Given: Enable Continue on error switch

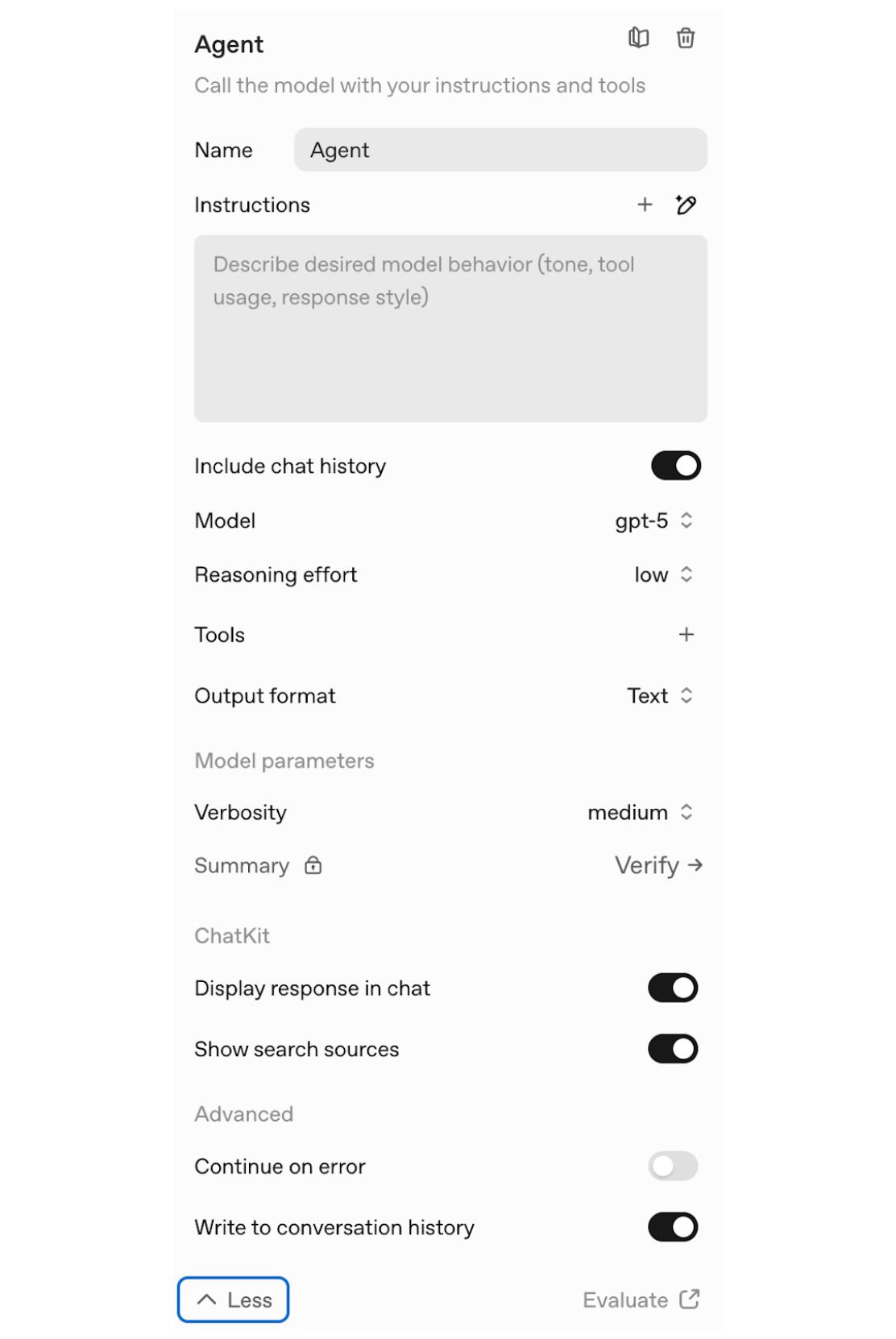Looking at the screenshot, I should (673, 1166).
